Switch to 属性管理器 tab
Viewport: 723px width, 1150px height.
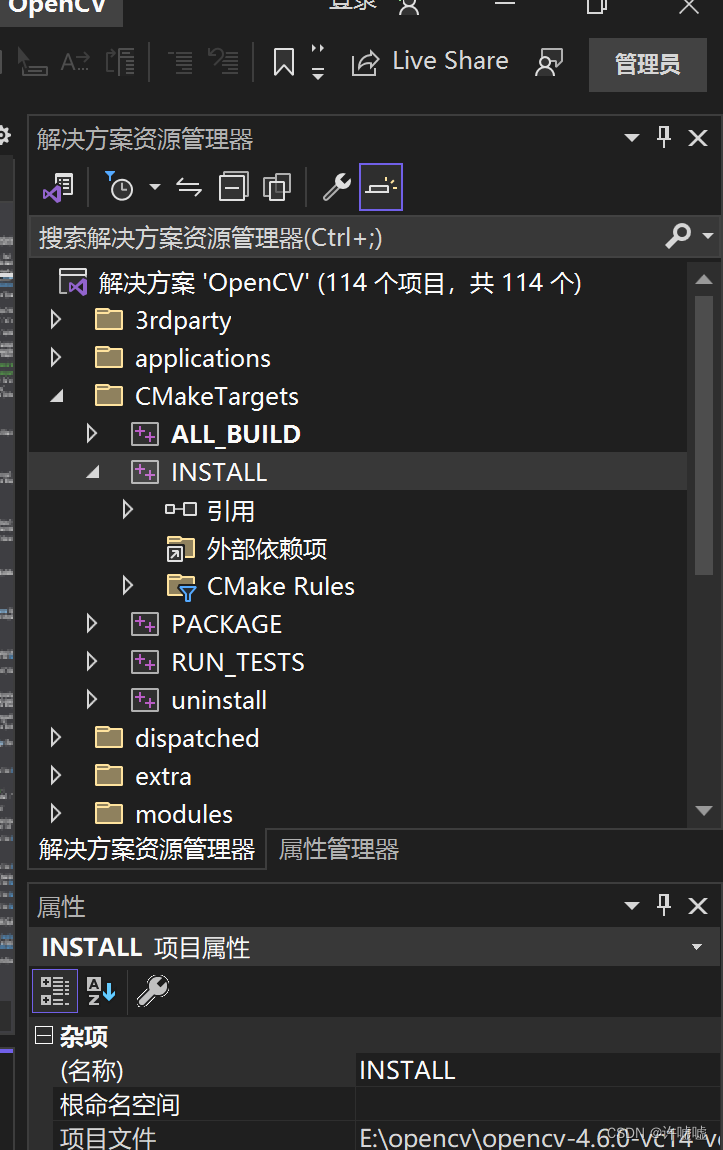pyautogui.click(x=339, y=849)
